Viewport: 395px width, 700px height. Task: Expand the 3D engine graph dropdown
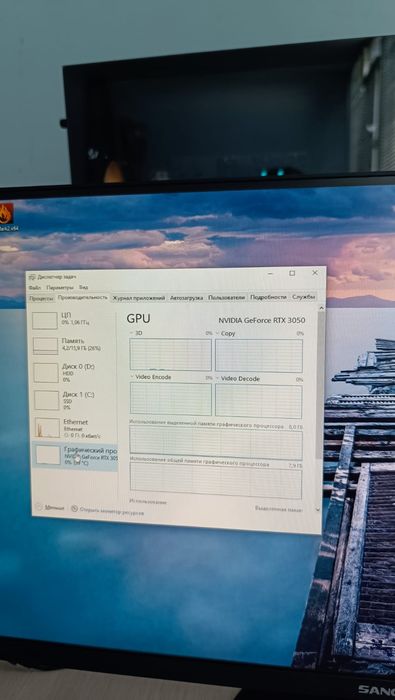[132, 333]
